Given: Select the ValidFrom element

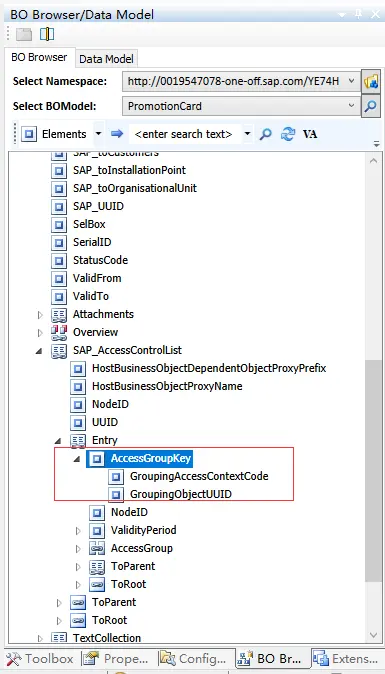Looking at the screenshot, I should coord(97,279).
